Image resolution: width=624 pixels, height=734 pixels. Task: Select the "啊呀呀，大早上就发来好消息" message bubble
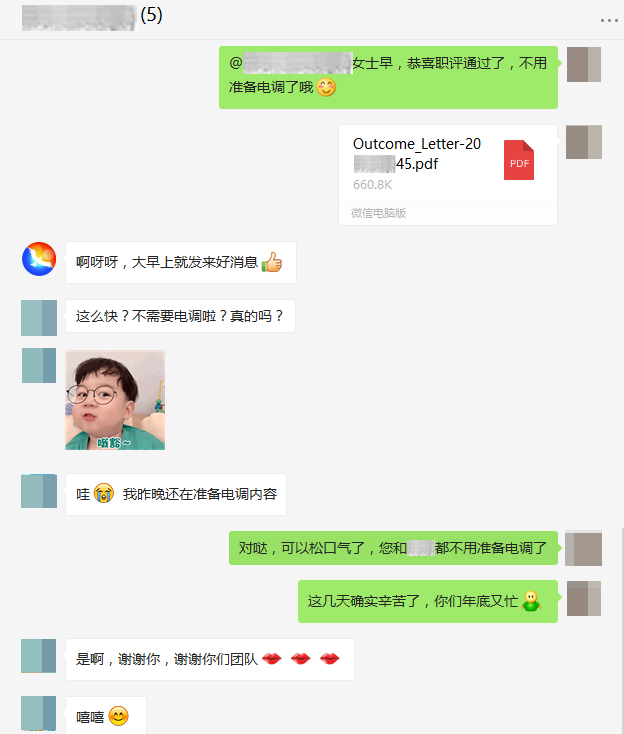[181, 262]
